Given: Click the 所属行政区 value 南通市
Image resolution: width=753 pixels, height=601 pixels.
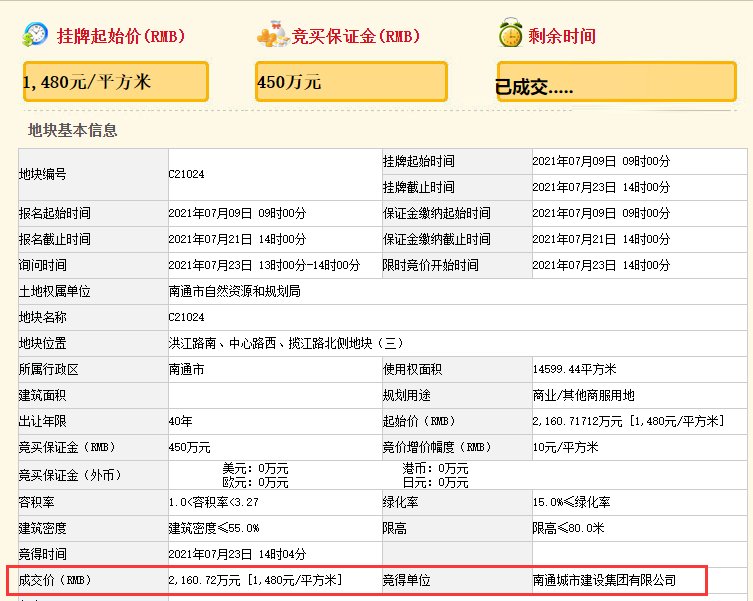Looking at the screenshot, I should (186, 369).
